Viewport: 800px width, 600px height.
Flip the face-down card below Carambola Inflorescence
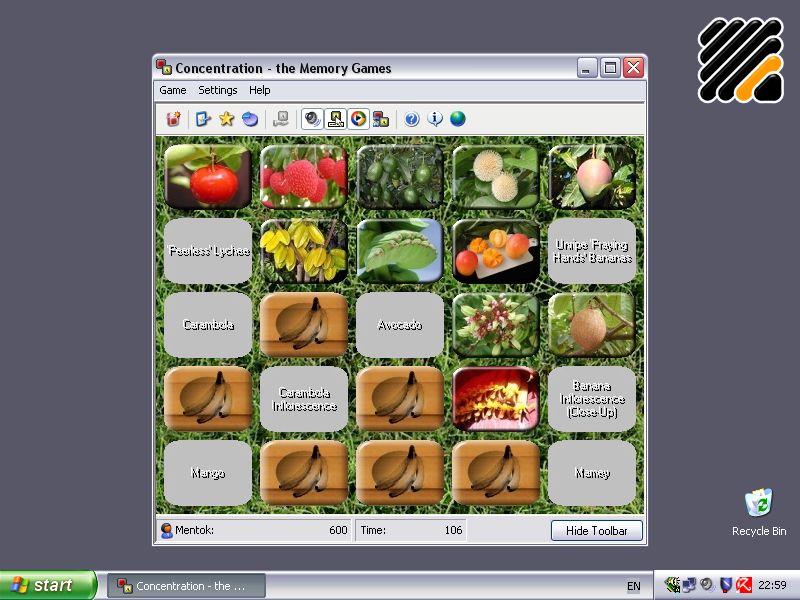pyautogui.click(x=304, y=473)
